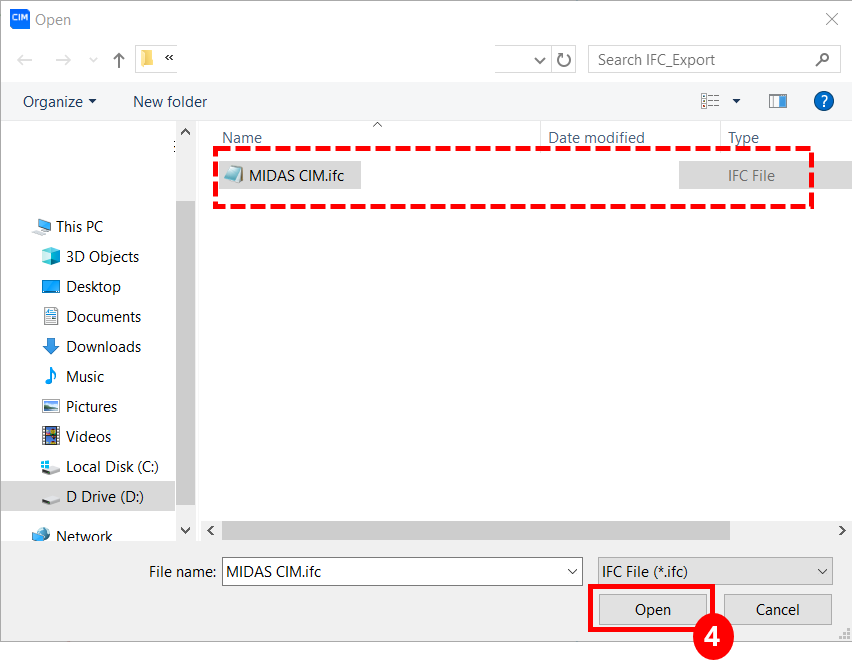Click the MIDAS CIM.ifc file icon
The image size is (852, 664).
[234, 175]
